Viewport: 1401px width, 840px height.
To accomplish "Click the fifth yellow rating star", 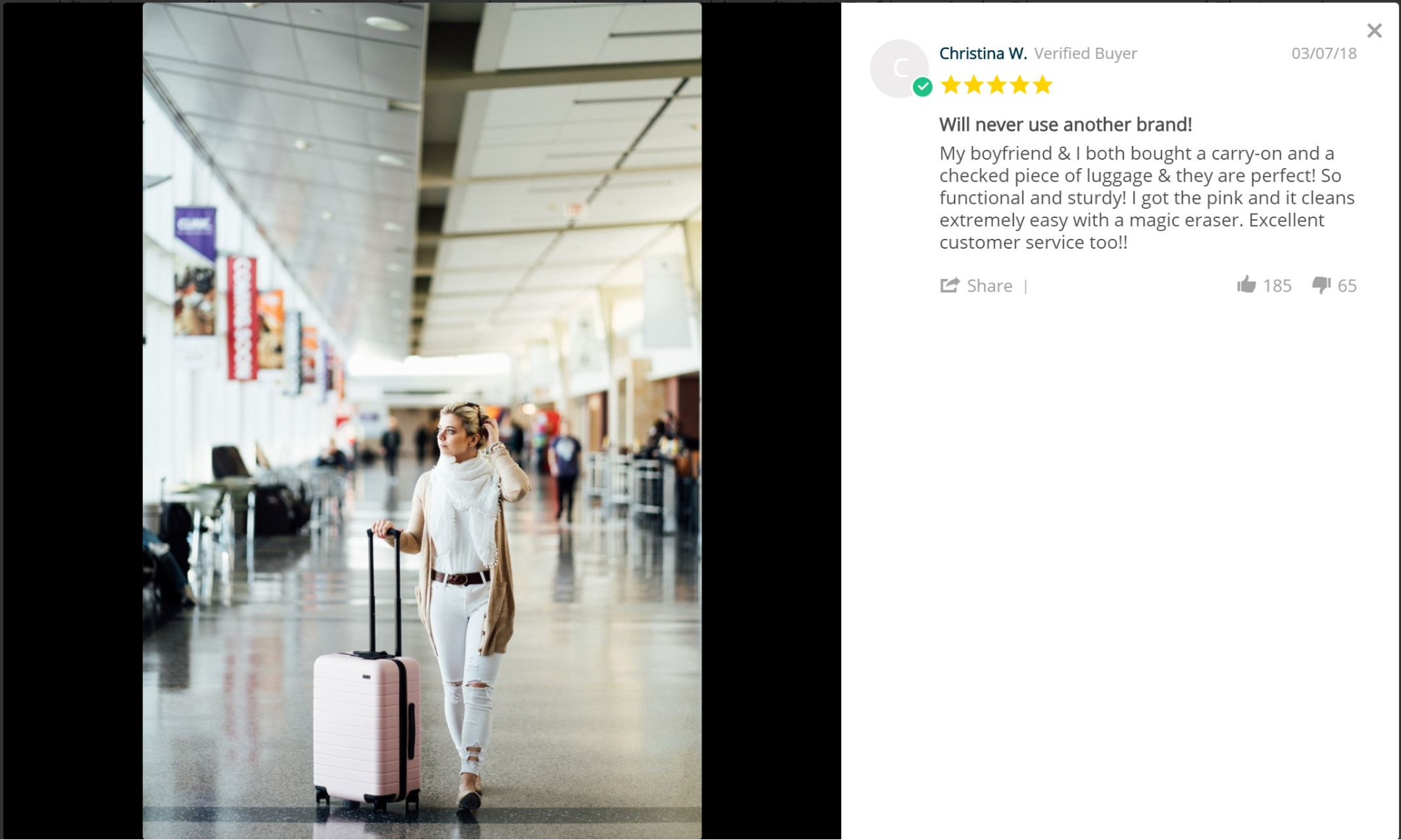I will [1043, 85].
